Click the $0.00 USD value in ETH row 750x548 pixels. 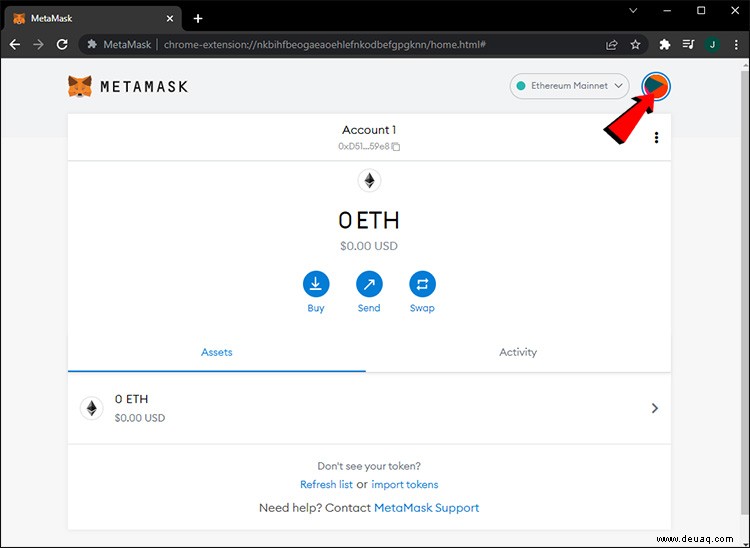(x=140, y=418)
